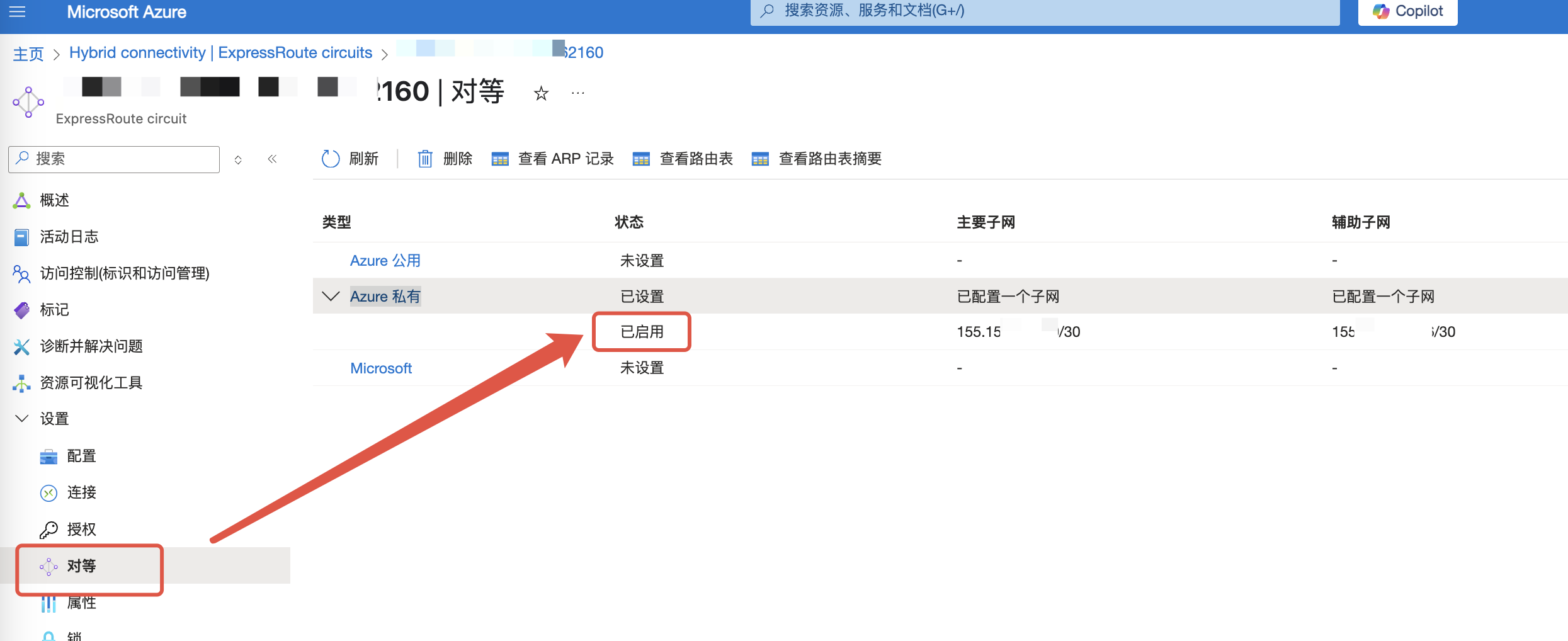Viewport: 1568px width, 641px height.
Task: Click the 授权 key icon
Action: pos(48,530)
